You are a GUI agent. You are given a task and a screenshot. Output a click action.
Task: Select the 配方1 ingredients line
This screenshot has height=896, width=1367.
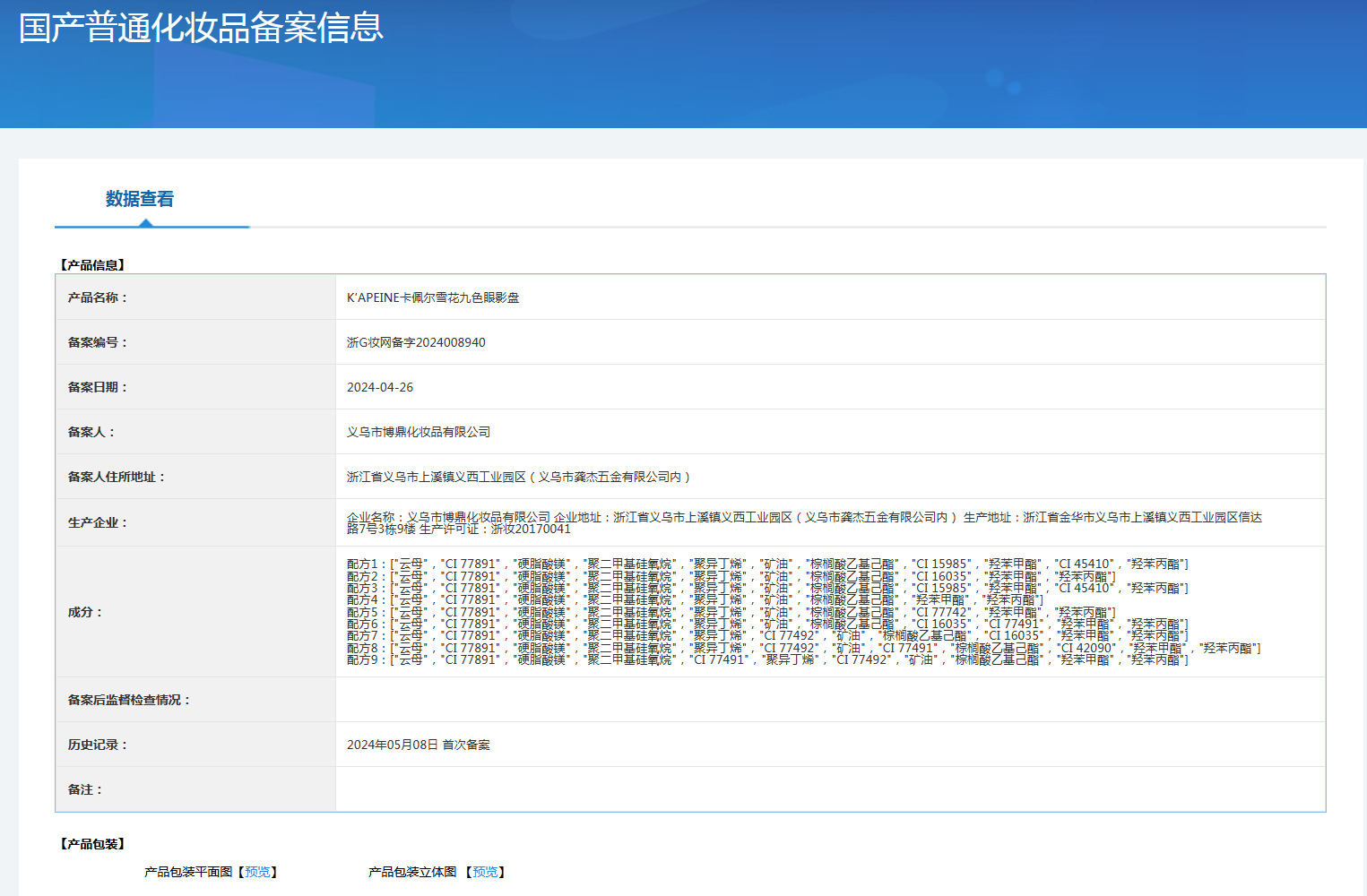pyautogui.click(x=767, y=564)
